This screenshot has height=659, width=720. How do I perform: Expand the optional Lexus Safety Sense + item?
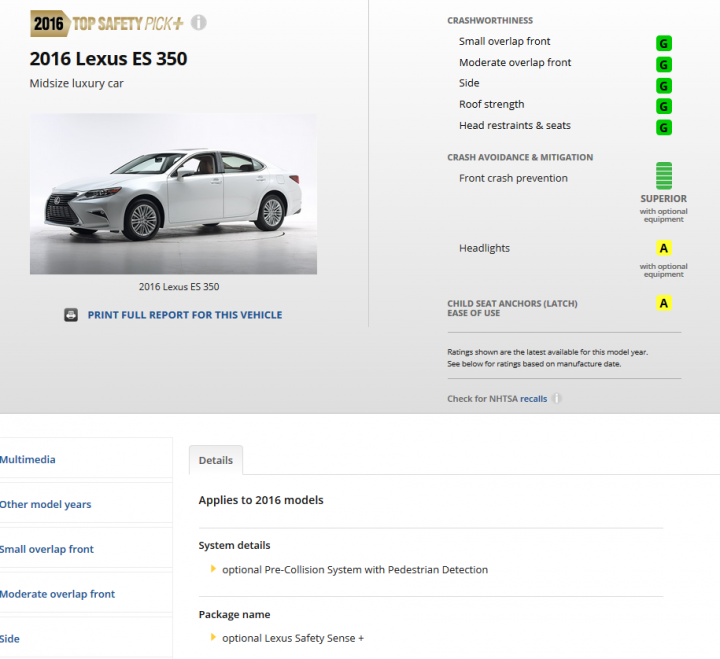click(213, 638)
